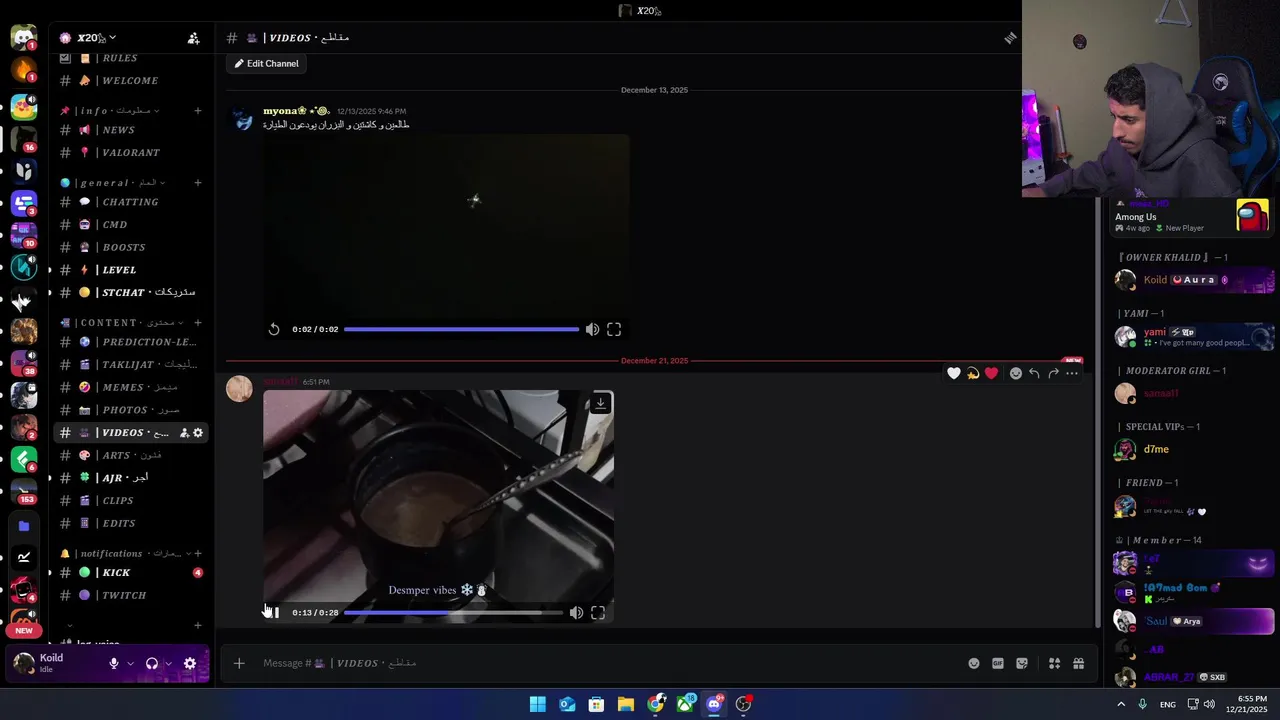Viewport: 1280px width, 720px height.
Task: Pause the playing cooking pot video
Action: tap(274, 612)
